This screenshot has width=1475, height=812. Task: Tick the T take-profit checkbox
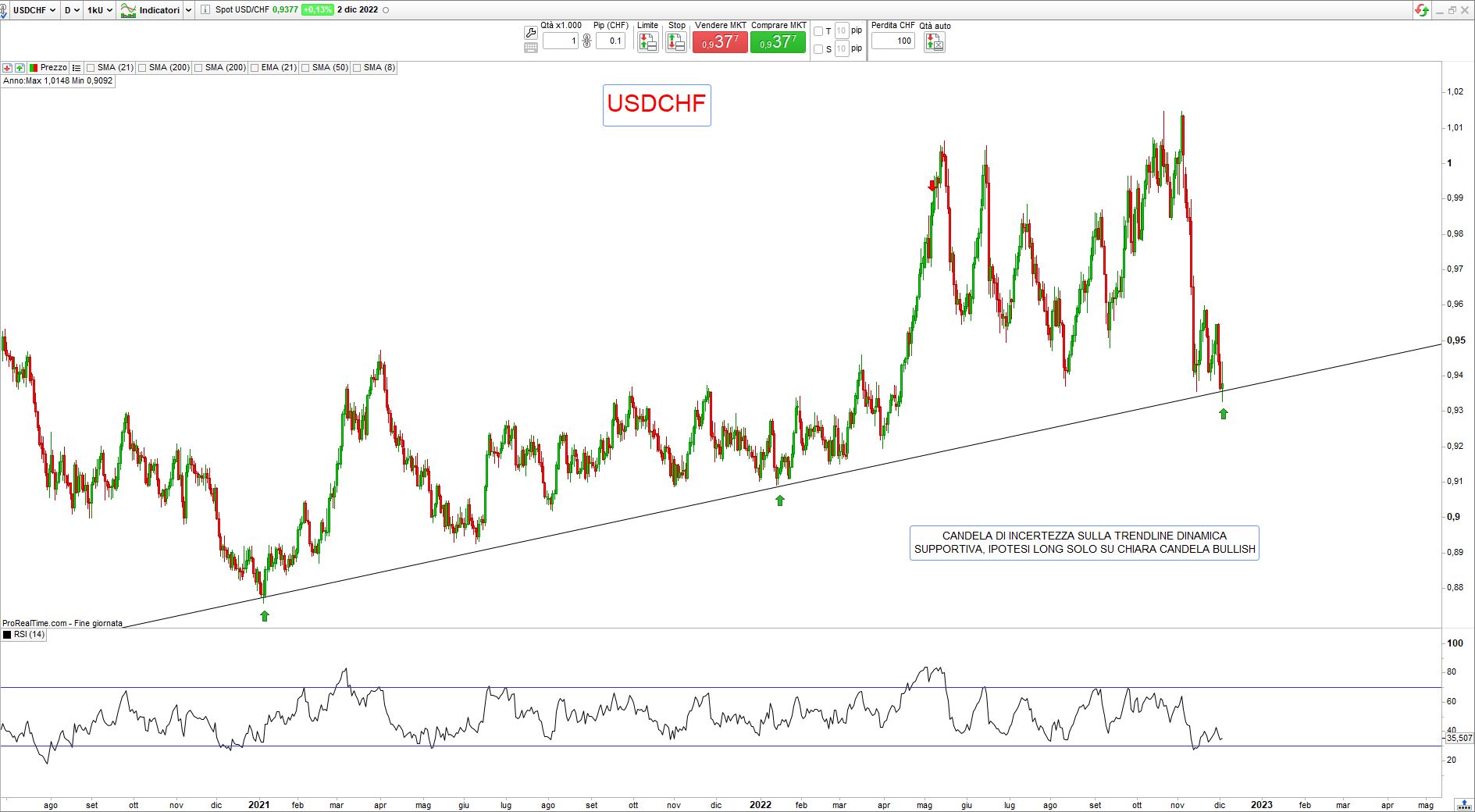[818, 31]
